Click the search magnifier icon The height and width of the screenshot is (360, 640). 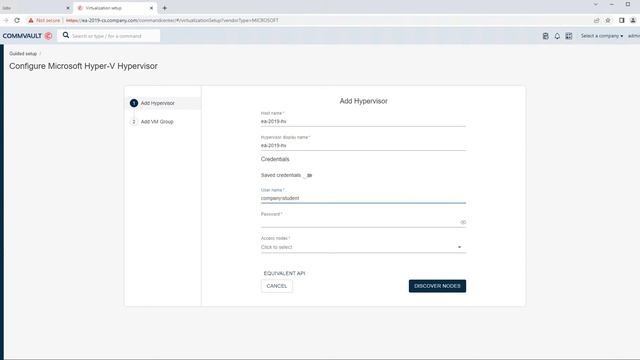[66, 36]
